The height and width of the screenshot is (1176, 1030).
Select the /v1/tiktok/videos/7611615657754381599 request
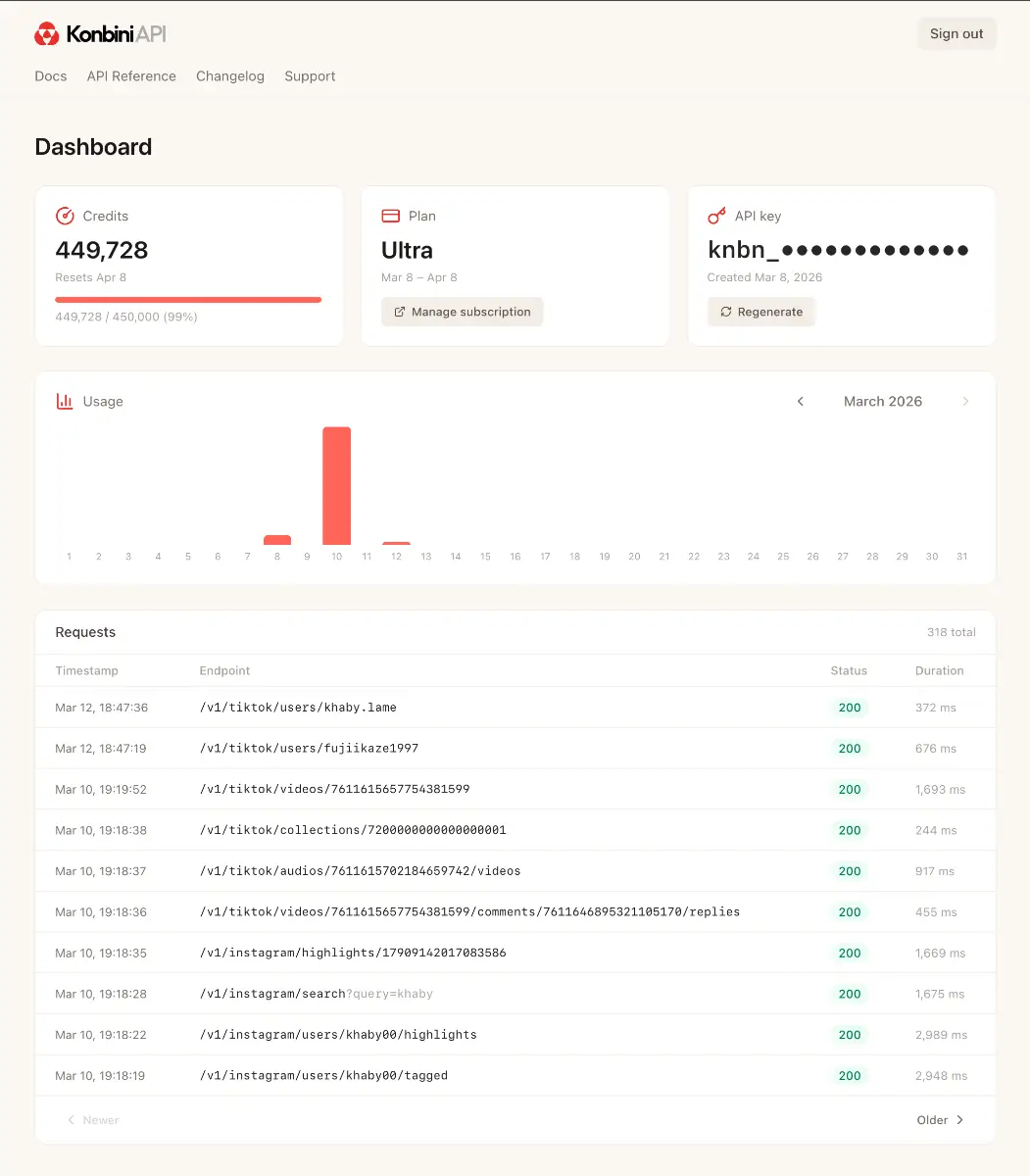[x=515, y=790]
